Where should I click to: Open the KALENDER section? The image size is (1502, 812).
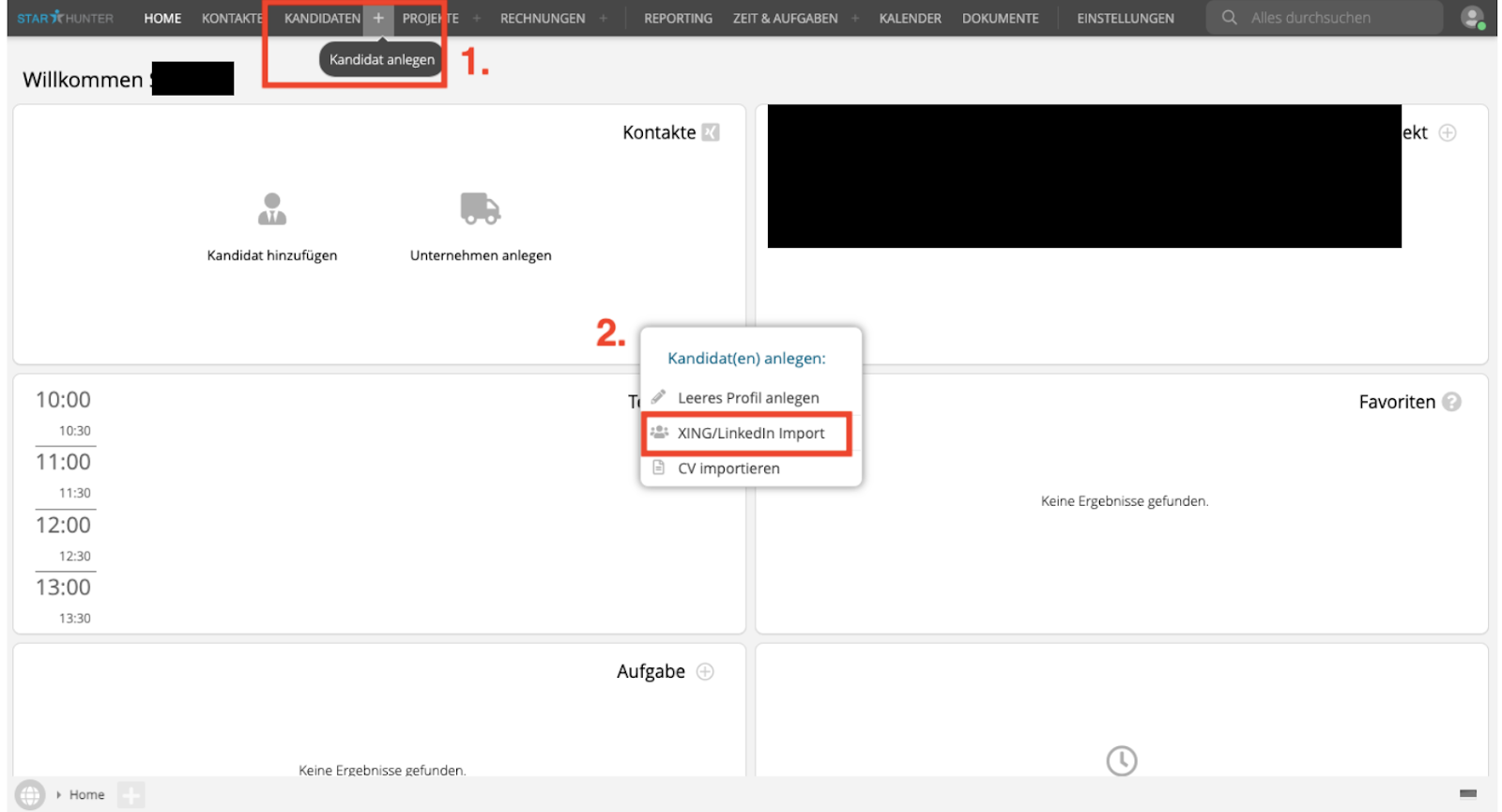pos(910,18)
